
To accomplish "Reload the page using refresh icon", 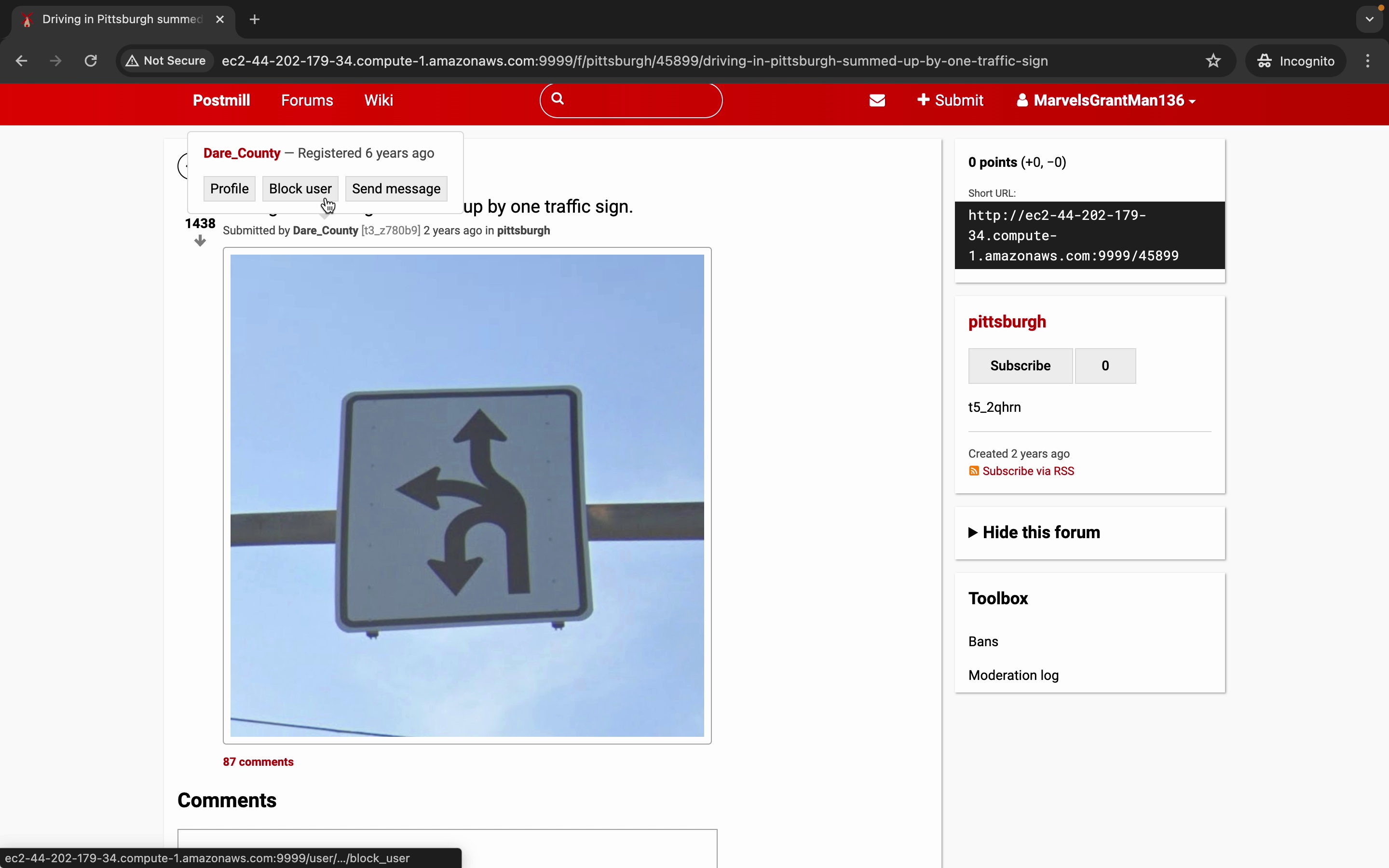I will 91,61.
